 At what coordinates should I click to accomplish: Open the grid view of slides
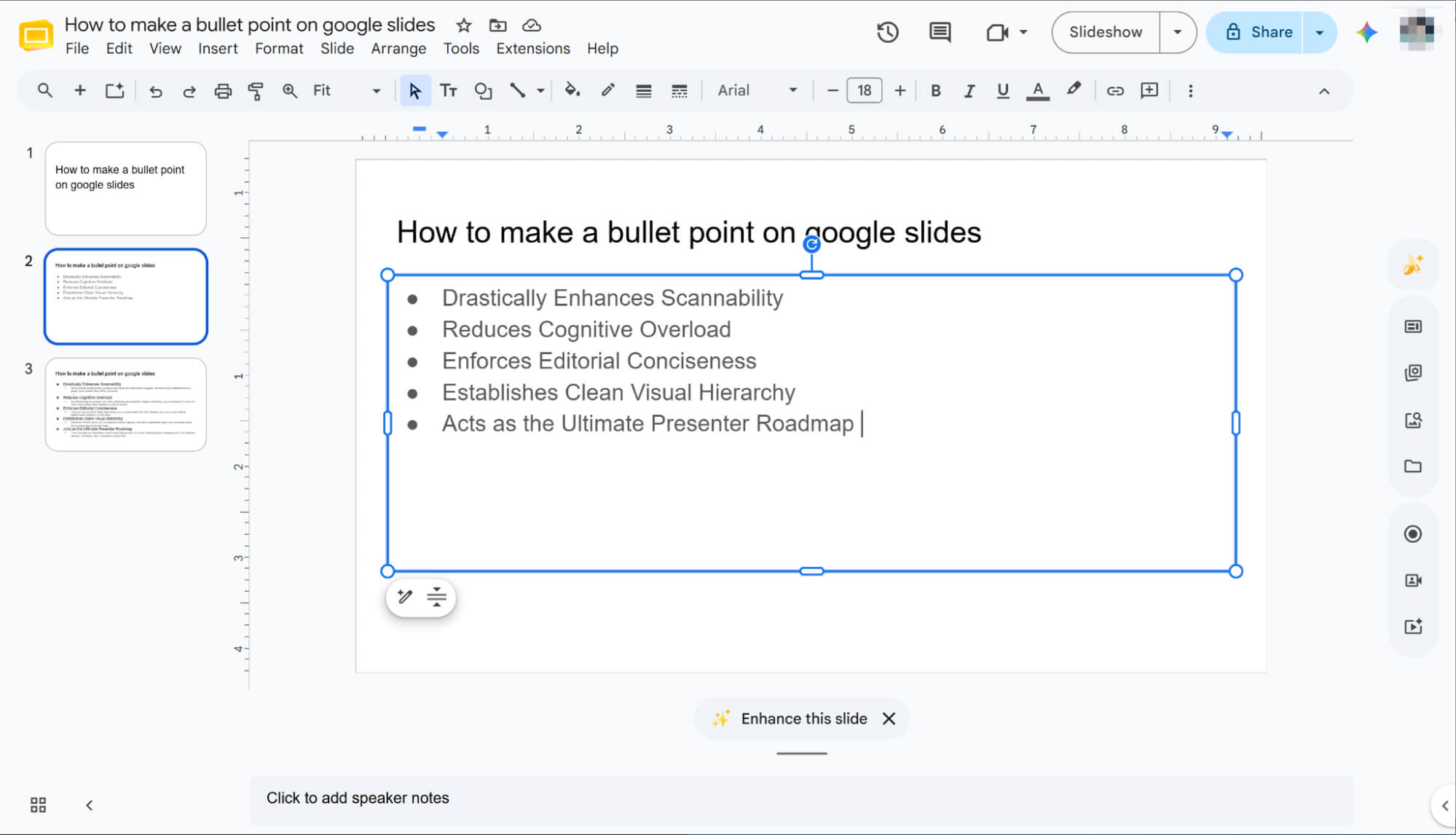38,804
